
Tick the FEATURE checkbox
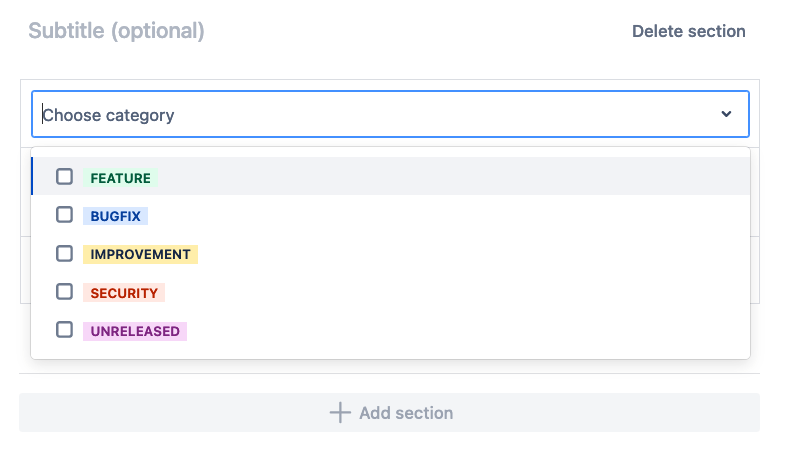(x=64, y=177)
